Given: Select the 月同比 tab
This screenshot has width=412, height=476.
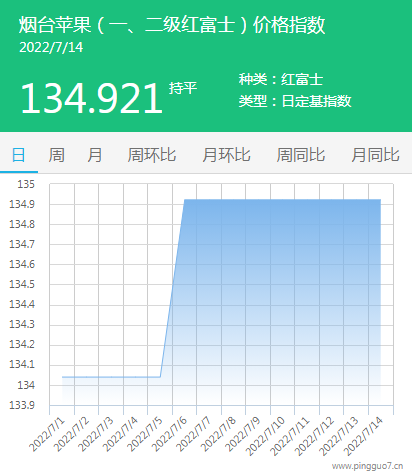Looking at the screenshot, I should coord(375,155).
